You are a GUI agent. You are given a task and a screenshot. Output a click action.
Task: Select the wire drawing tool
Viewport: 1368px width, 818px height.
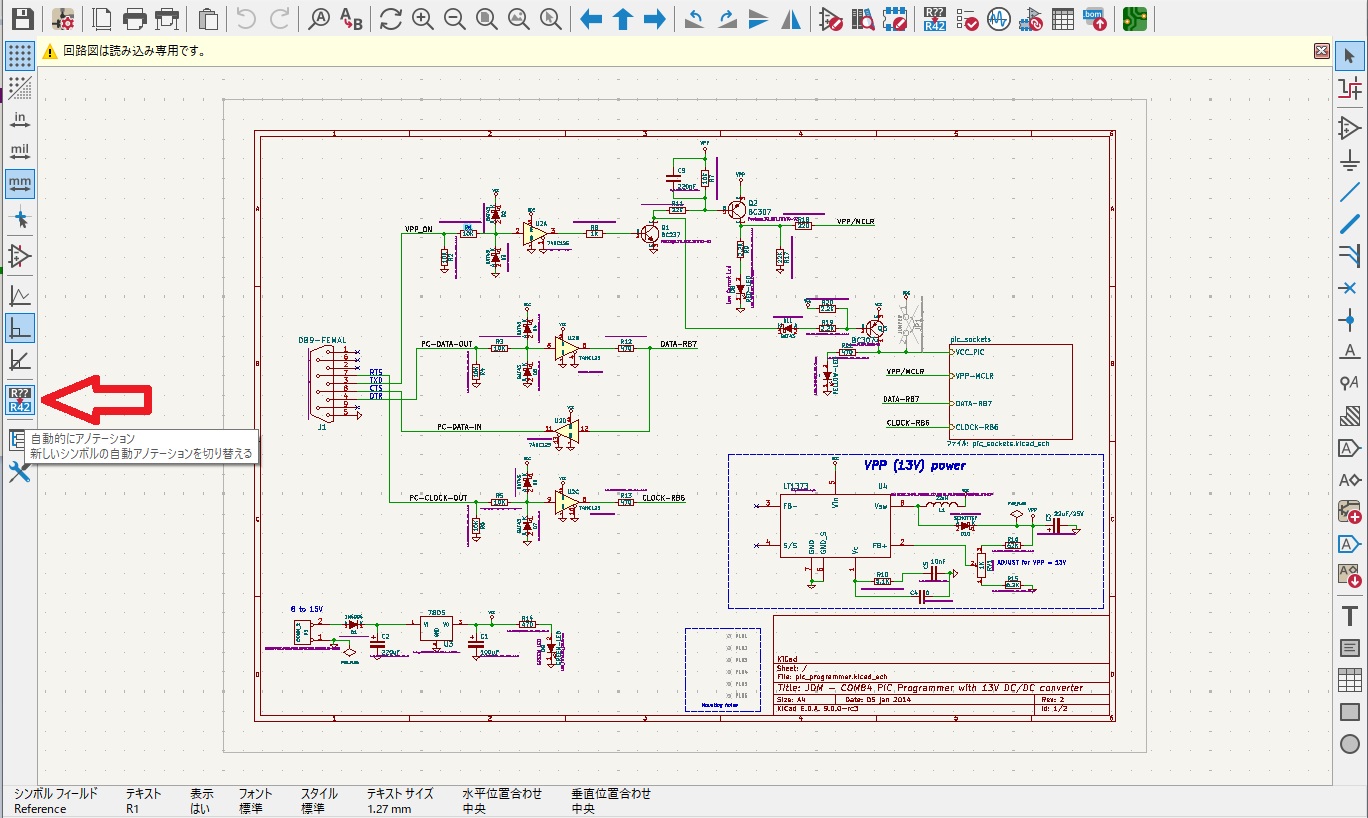[x=1349, y=193]
